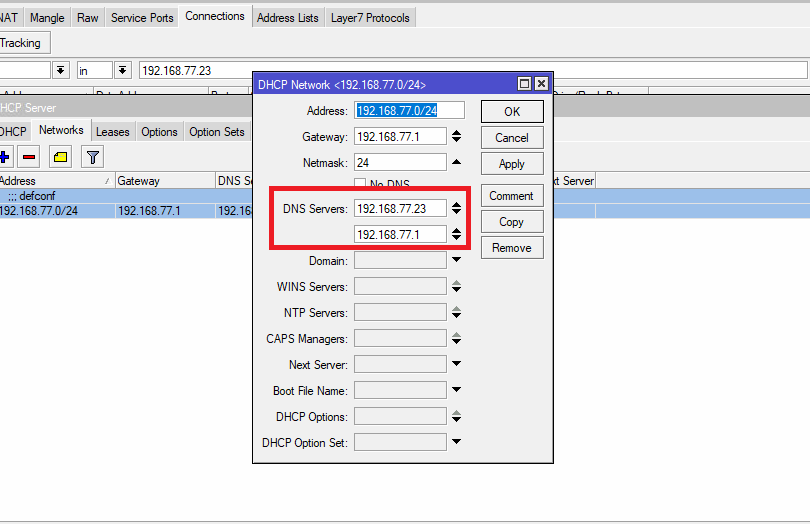The height and width of the screenshot is (524, 810).
Task: Expand the Next Server field arrow
Action: pyautogui.click(x=456, y=364)
